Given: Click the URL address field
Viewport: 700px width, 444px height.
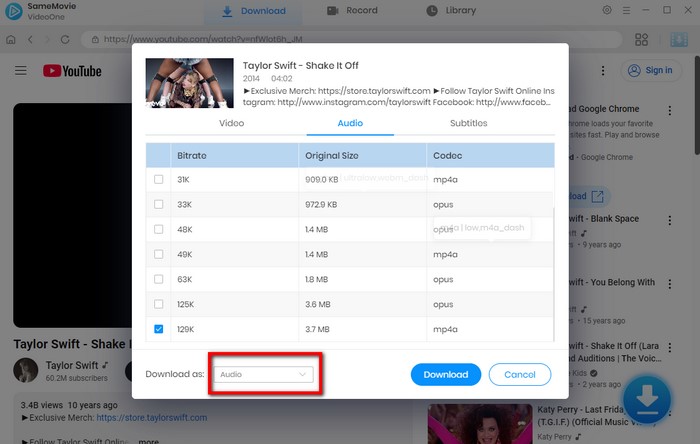Looking at the screenshot, I should click(350, 39).
